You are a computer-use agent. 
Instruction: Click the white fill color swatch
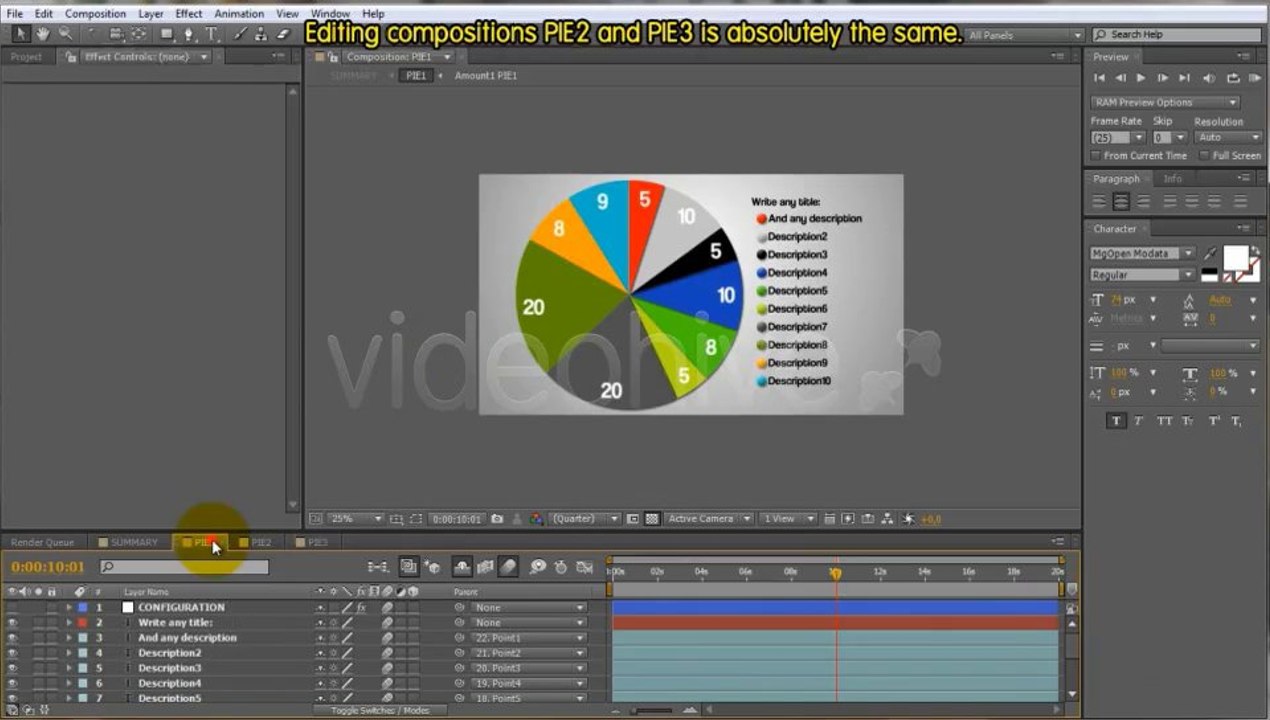tap(1236, 257)
